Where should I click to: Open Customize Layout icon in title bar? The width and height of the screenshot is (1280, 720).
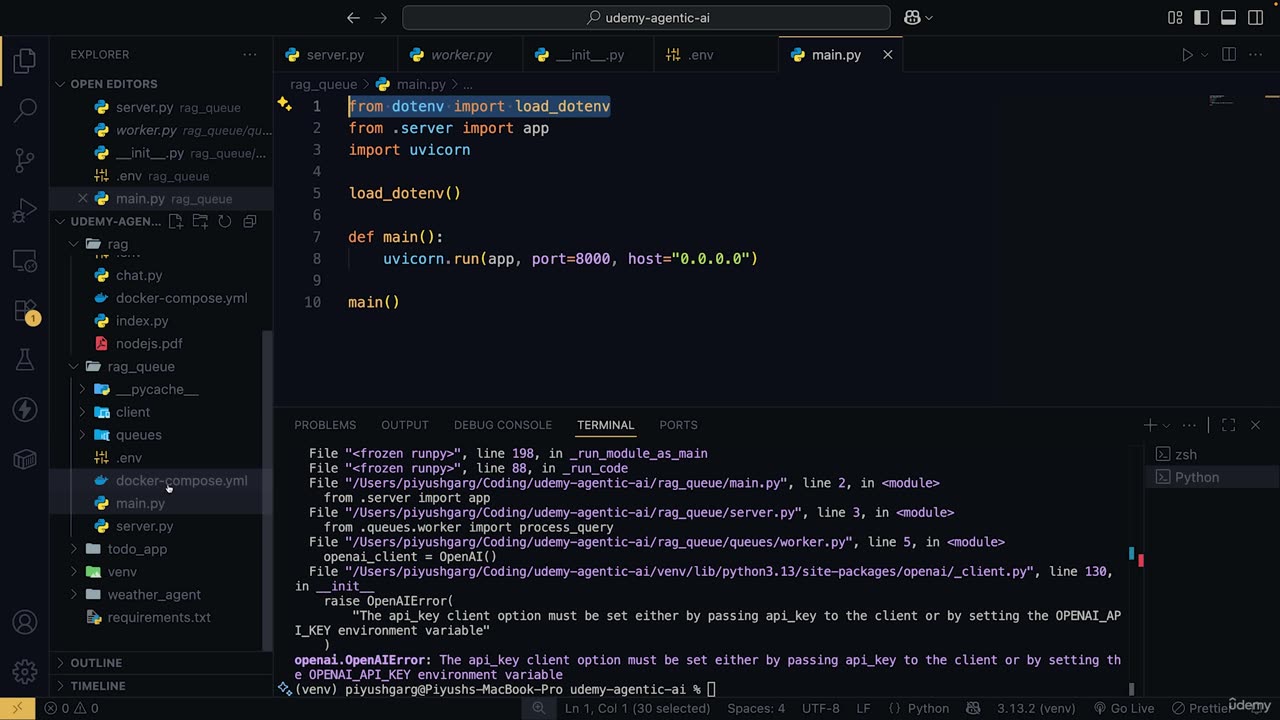pos(1176,17)
